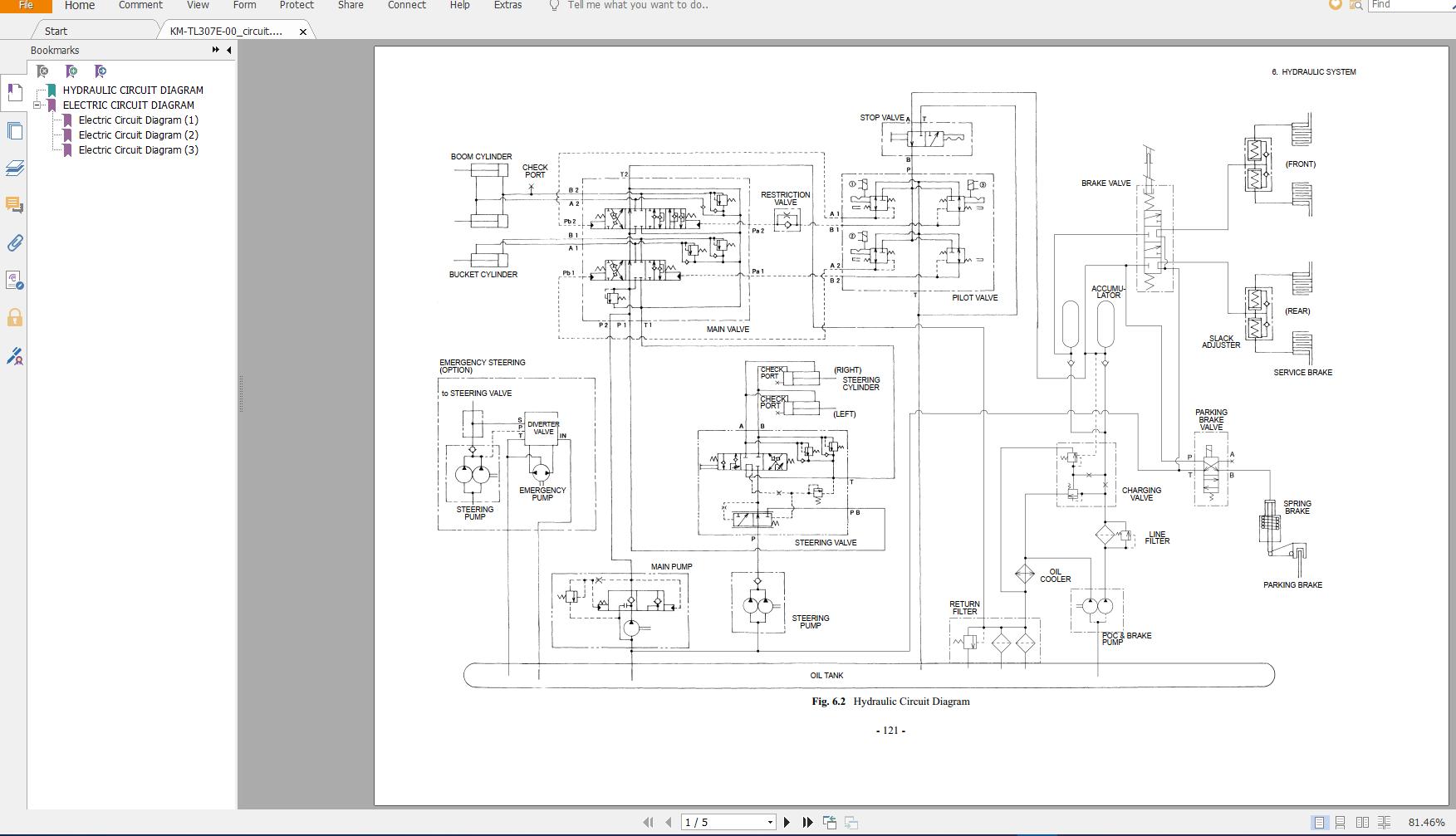This screenshot has width=1456, height=836.
Task: Open the page number dropdown
Action: [770, 822]
